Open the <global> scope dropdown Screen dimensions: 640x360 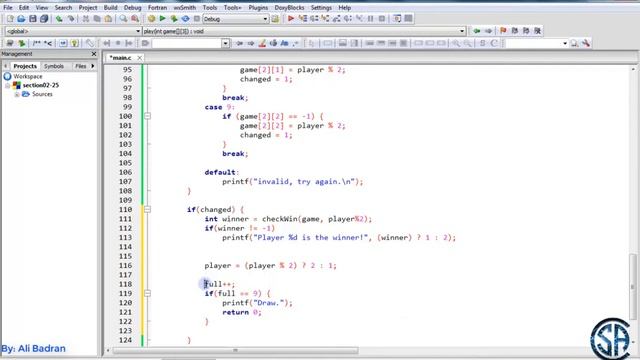click(138, 31)
